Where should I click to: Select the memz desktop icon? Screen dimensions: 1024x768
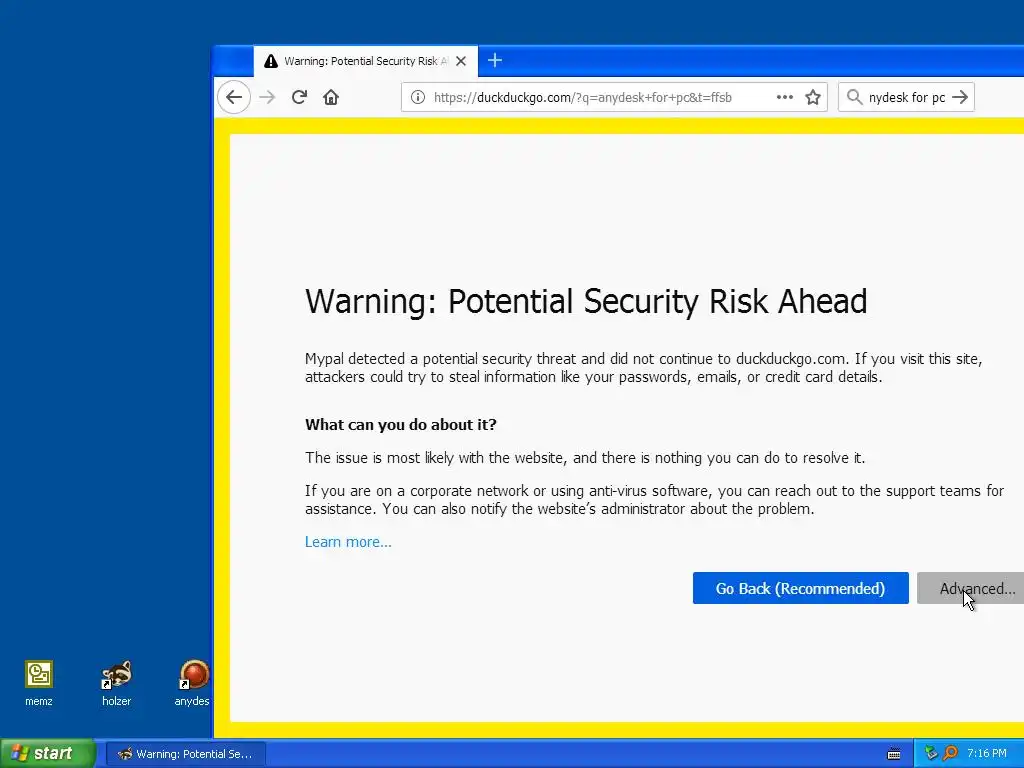[39, 684]
